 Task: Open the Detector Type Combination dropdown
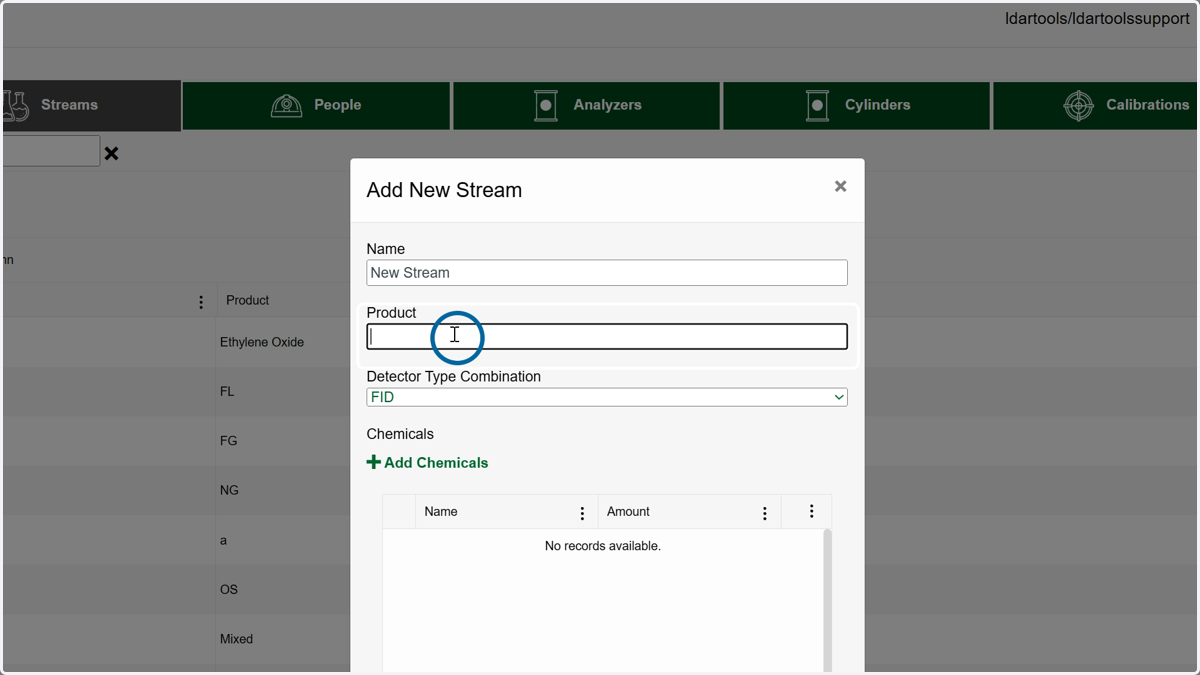[x=607, y=397]
